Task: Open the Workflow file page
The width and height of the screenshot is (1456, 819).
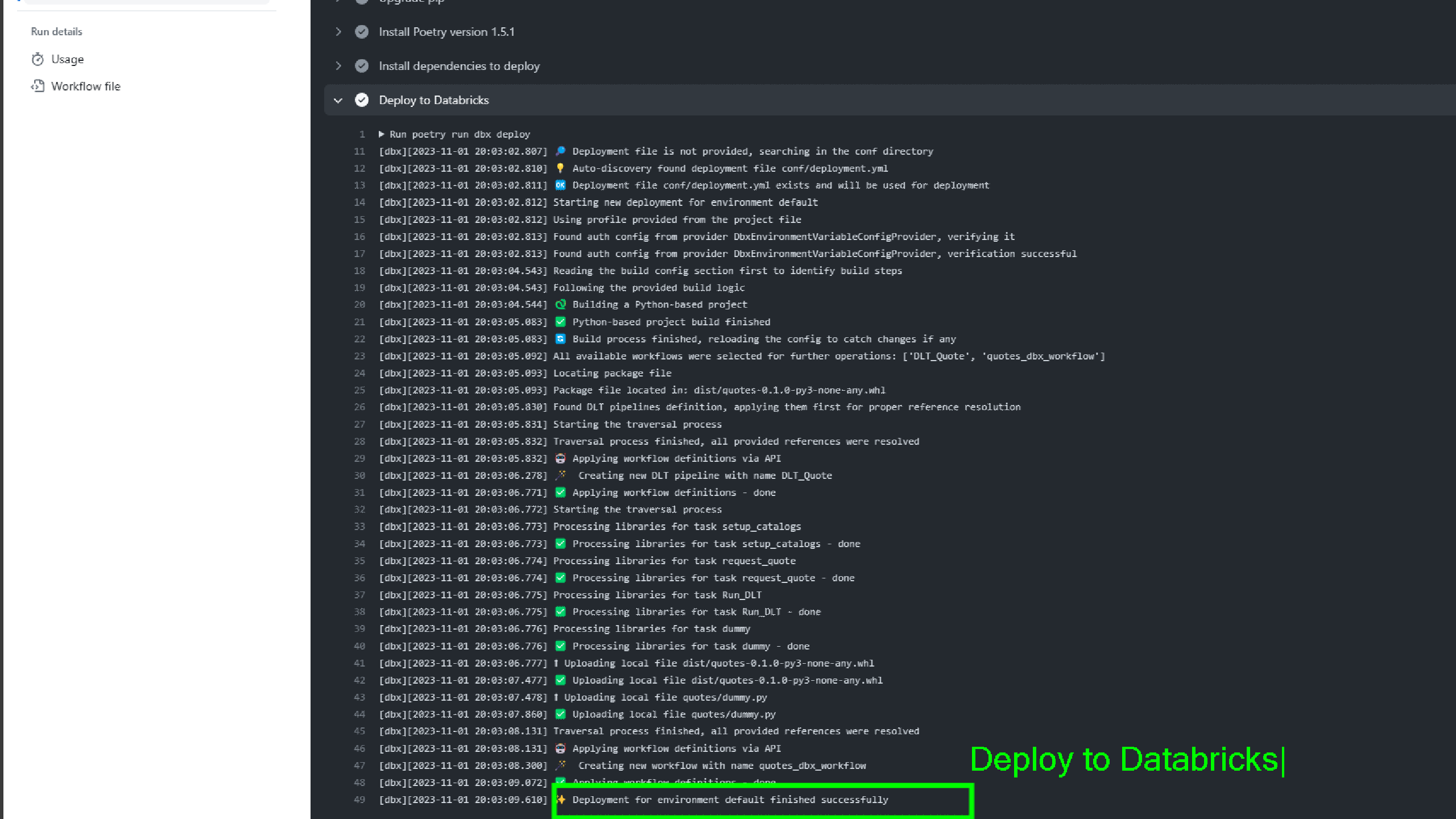Action: (x=85, y=86)
